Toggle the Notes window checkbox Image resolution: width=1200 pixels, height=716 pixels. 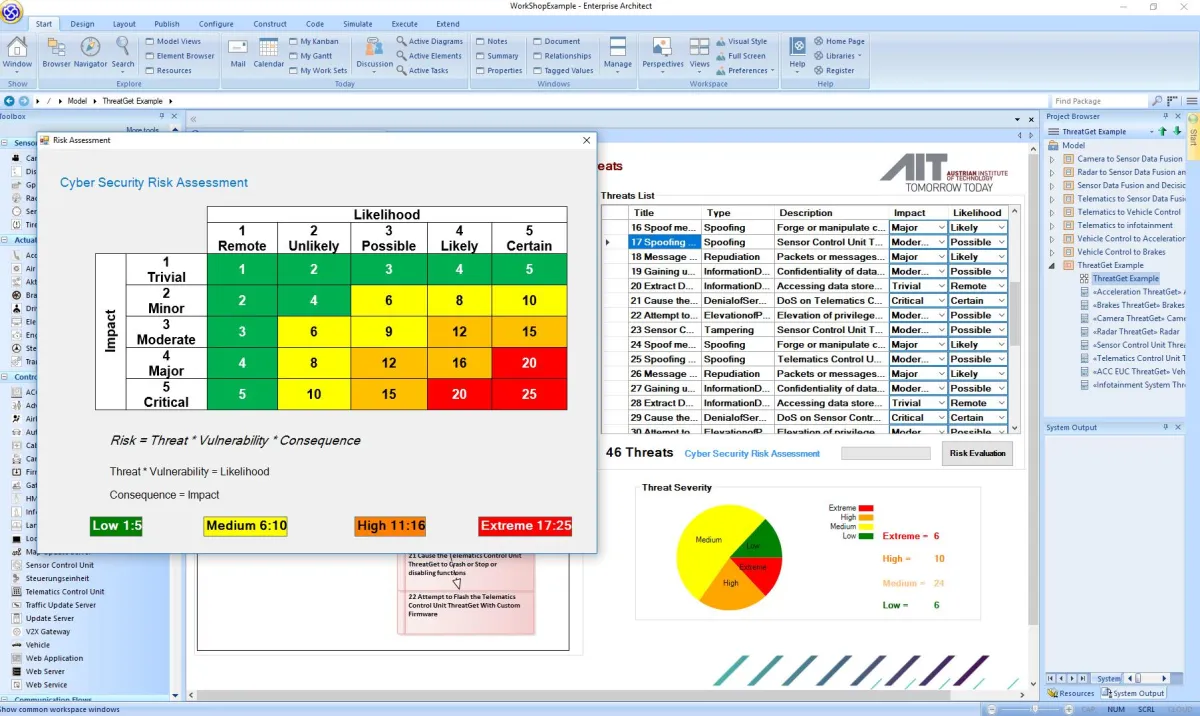pyautogui.click(x=480, y=42)
